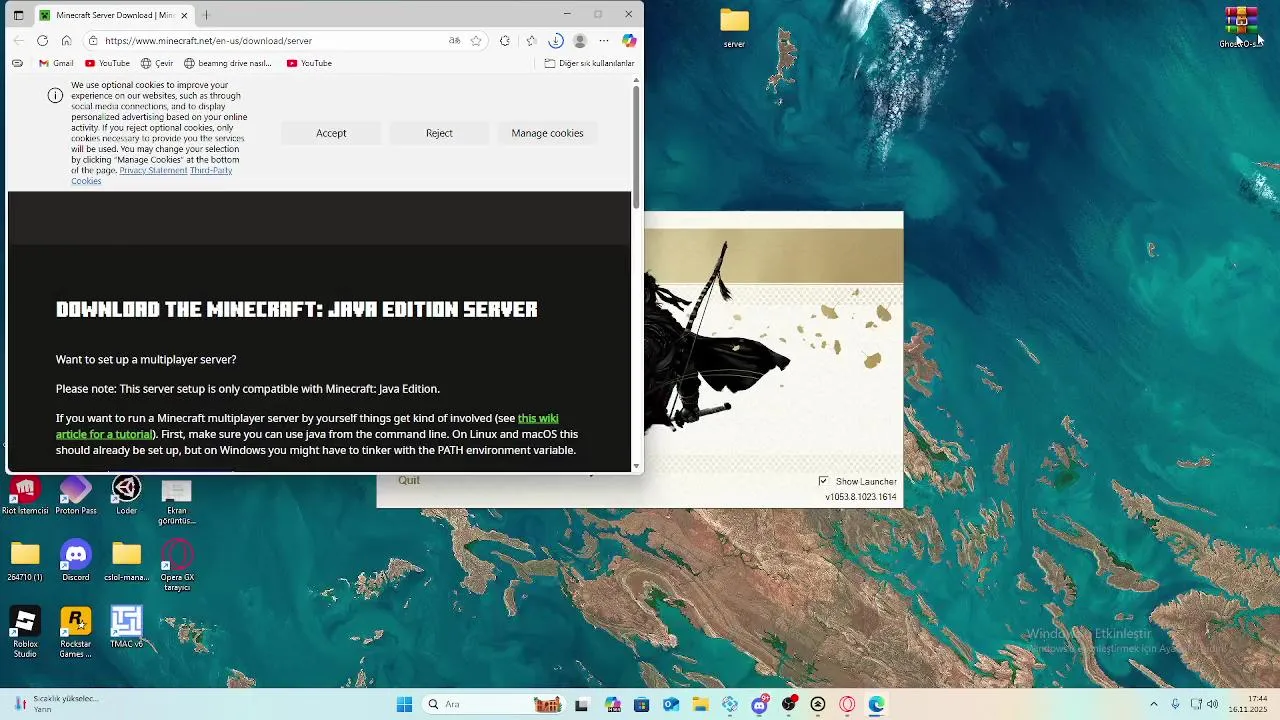This screenshot has height=720, width=1280.
Task: Add page to favorites with star icon
Action: coord(476,41)
